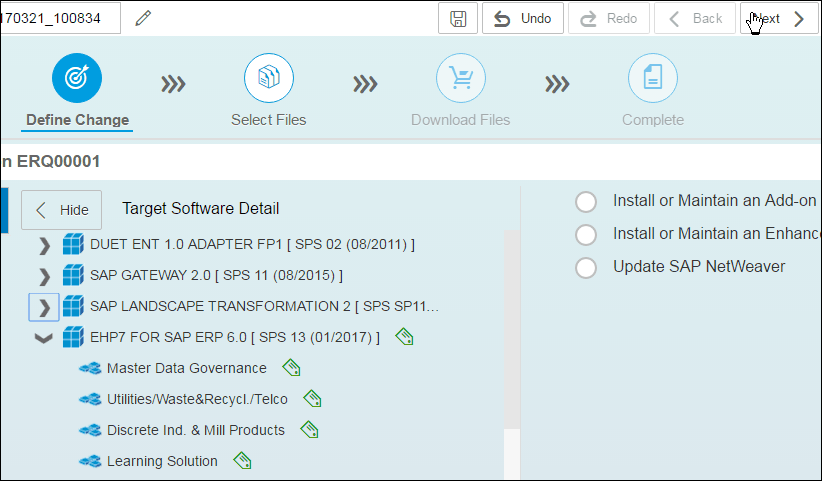Click the pencil edit name icon
Viewport: 822px width, 481px height.
144,19
